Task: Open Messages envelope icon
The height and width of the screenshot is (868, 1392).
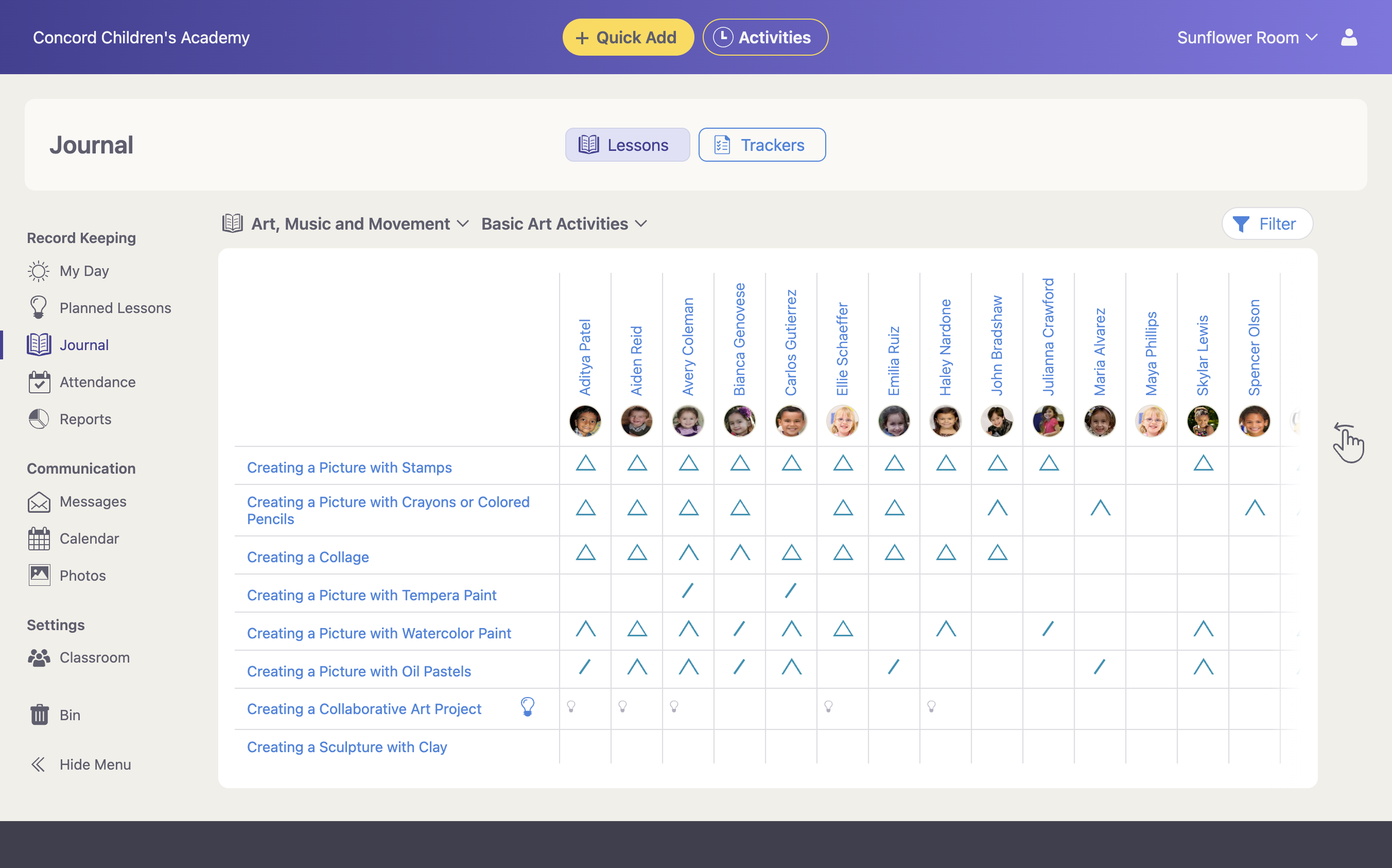Action: [38, 502]
